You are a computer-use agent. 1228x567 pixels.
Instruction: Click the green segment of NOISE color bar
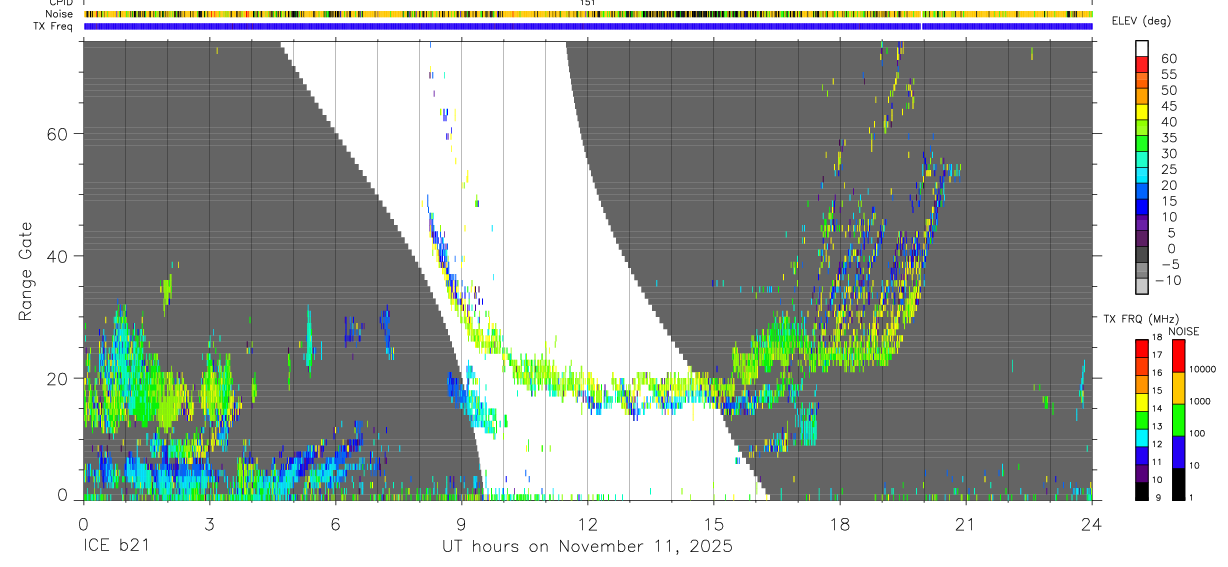tap(1178, 420)
